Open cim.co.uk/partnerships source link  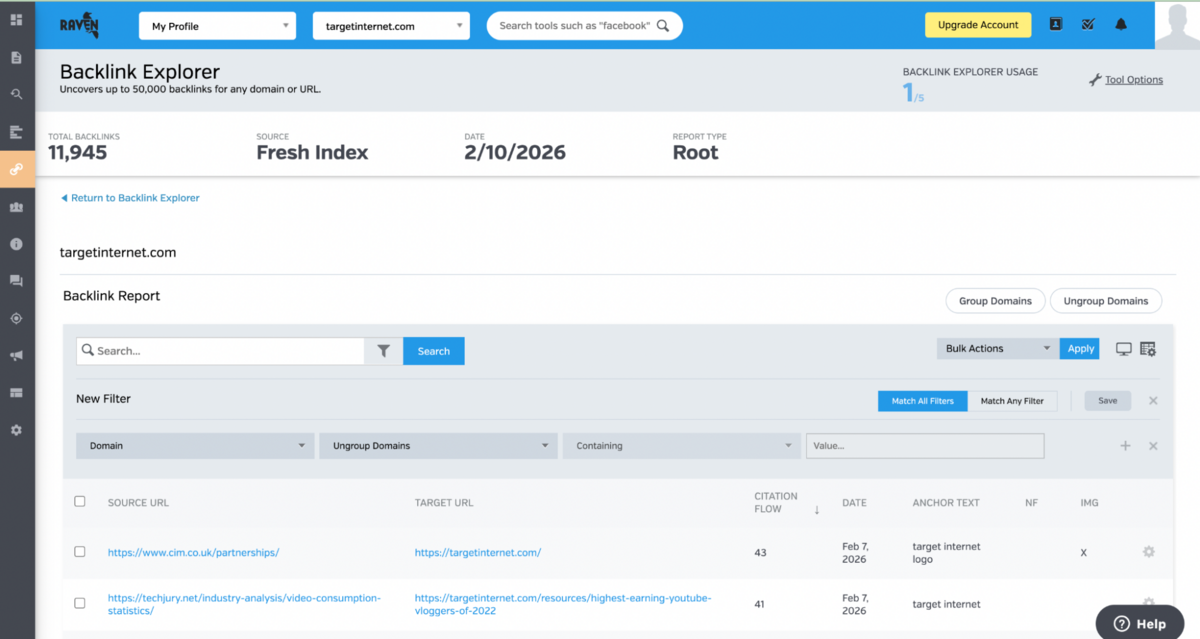click(x=193, y=552)
